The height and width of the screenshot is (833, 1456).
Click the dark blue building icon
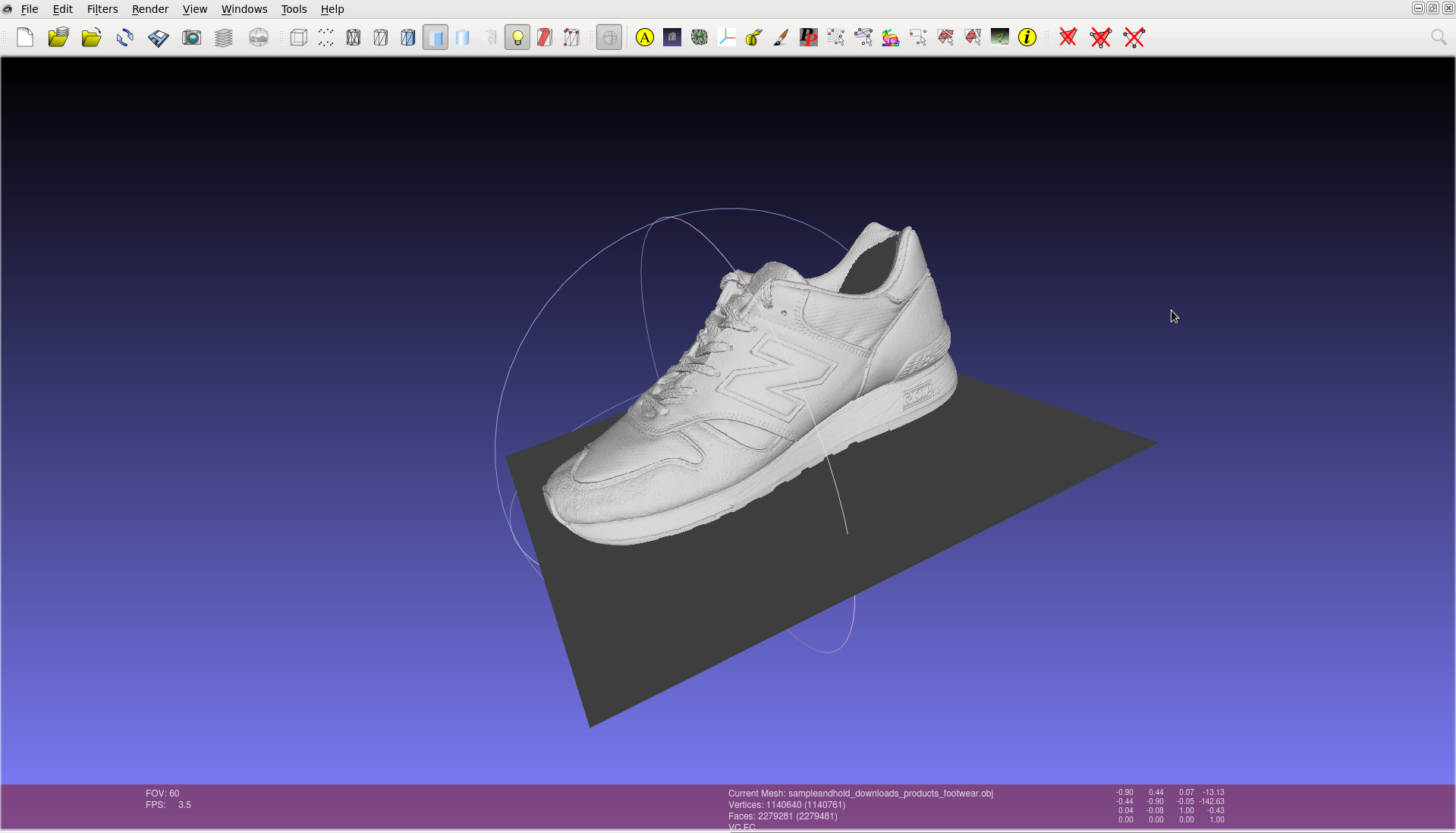(672, 37)
